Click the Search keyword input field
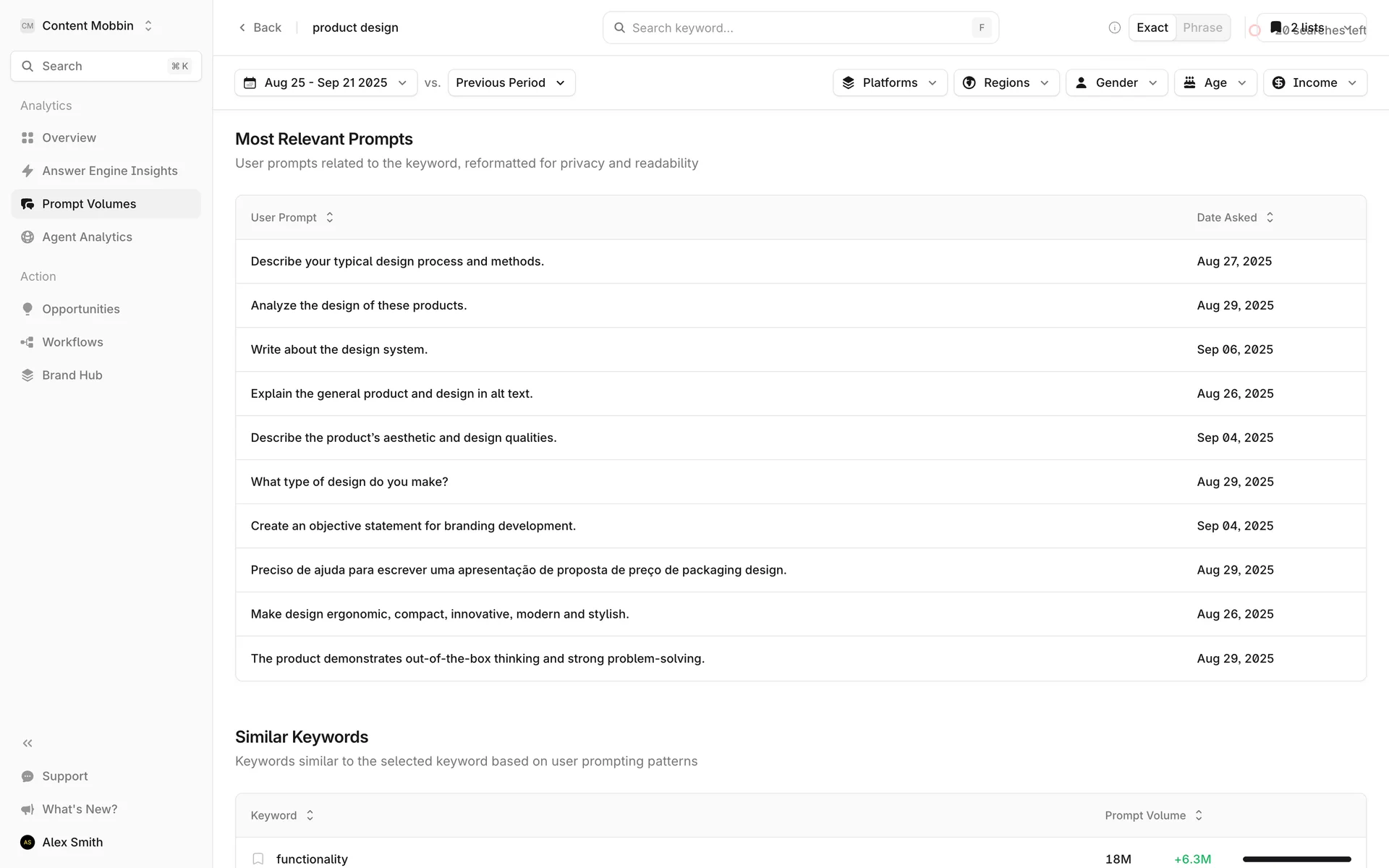Viewport: 1389px width, 868px height. (x=796, y=27)
